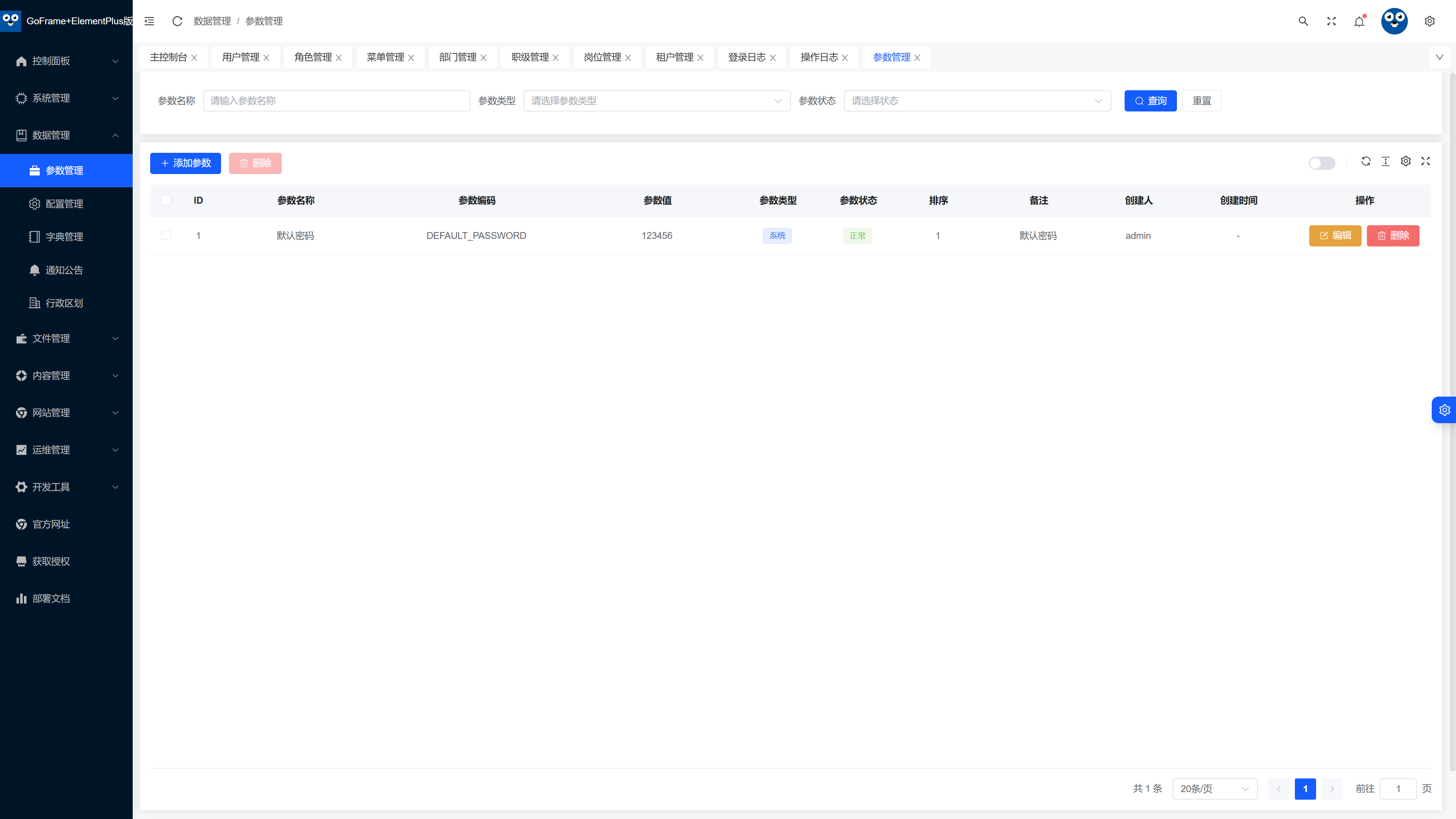The image size is (1456, 819).
Task: Open the 参数类型 dropdown
Action: [657, 100]
